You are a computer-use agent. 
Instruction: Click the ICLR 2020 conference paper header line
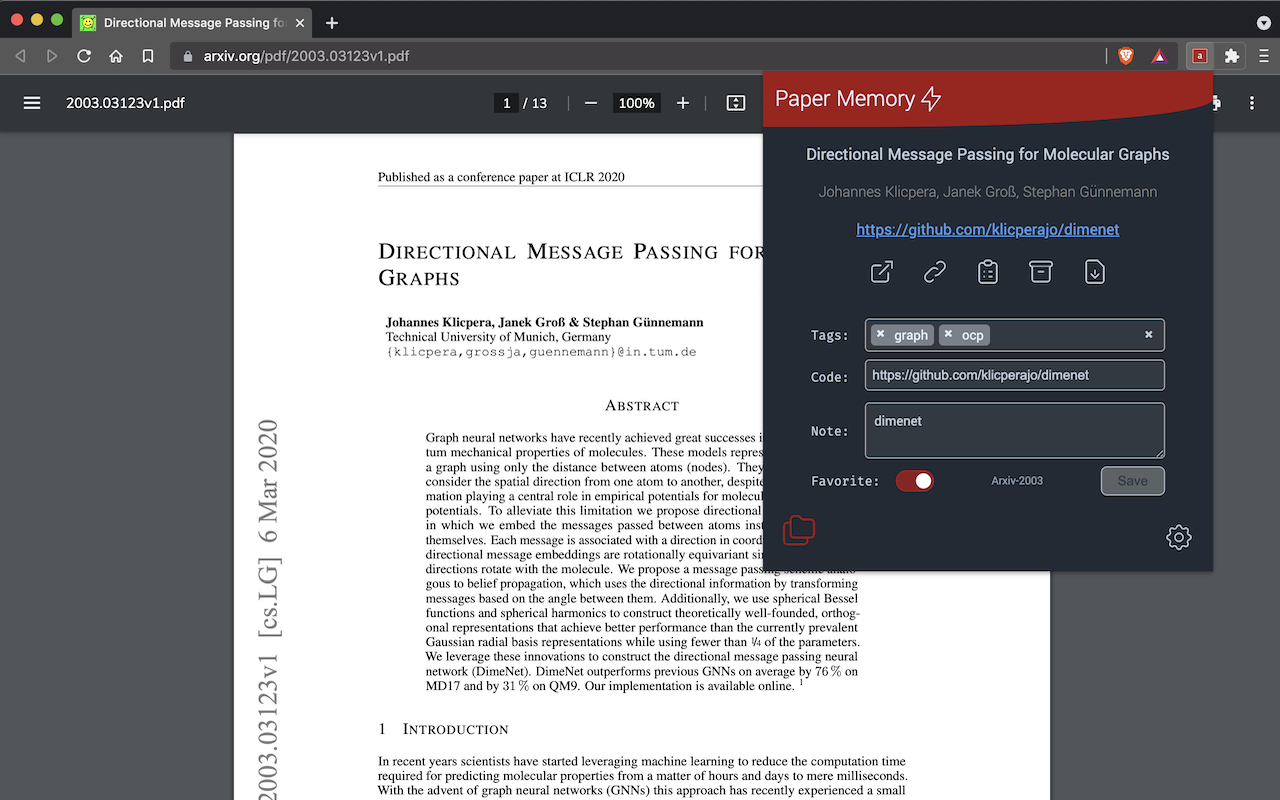(501, 177)
